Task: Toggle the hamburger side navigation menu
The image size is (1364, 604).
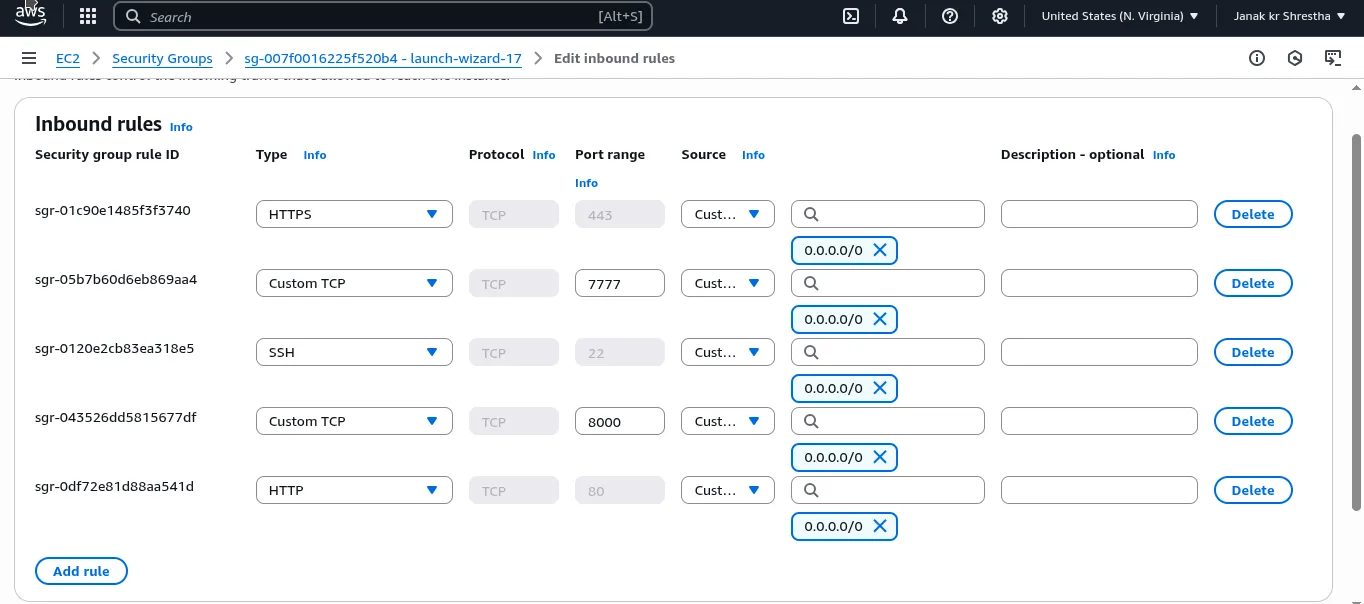Action: (29, 58)
